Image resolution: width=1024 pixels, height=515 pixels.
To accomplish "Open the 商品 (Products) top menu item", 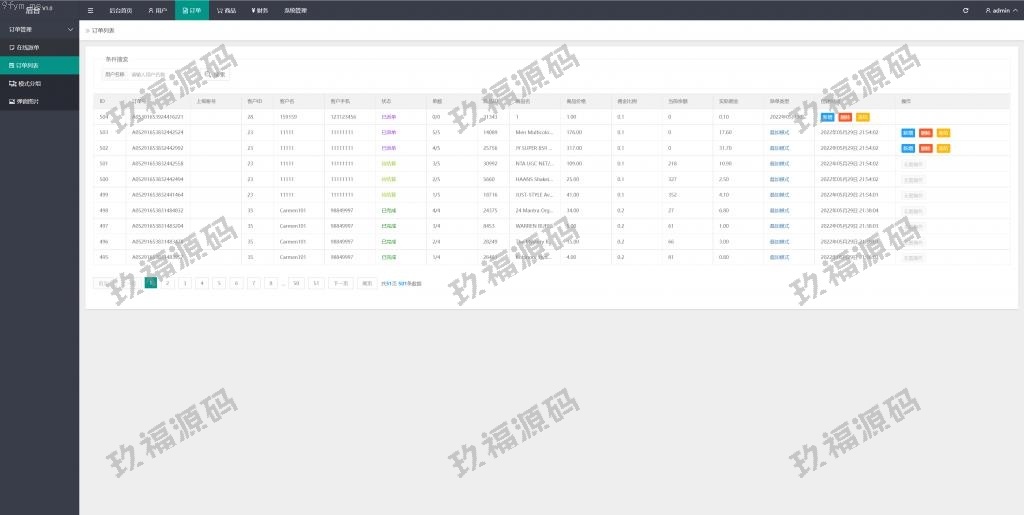I will [226, 10].
